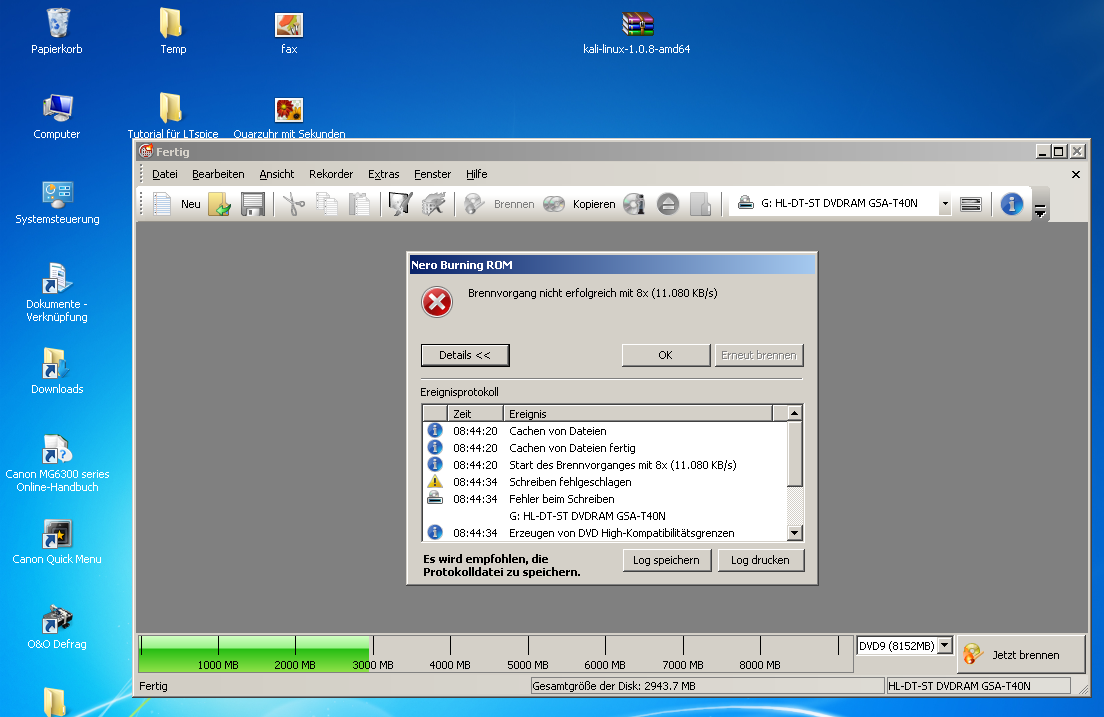Click Log speichern button

[x=667, y=560]
